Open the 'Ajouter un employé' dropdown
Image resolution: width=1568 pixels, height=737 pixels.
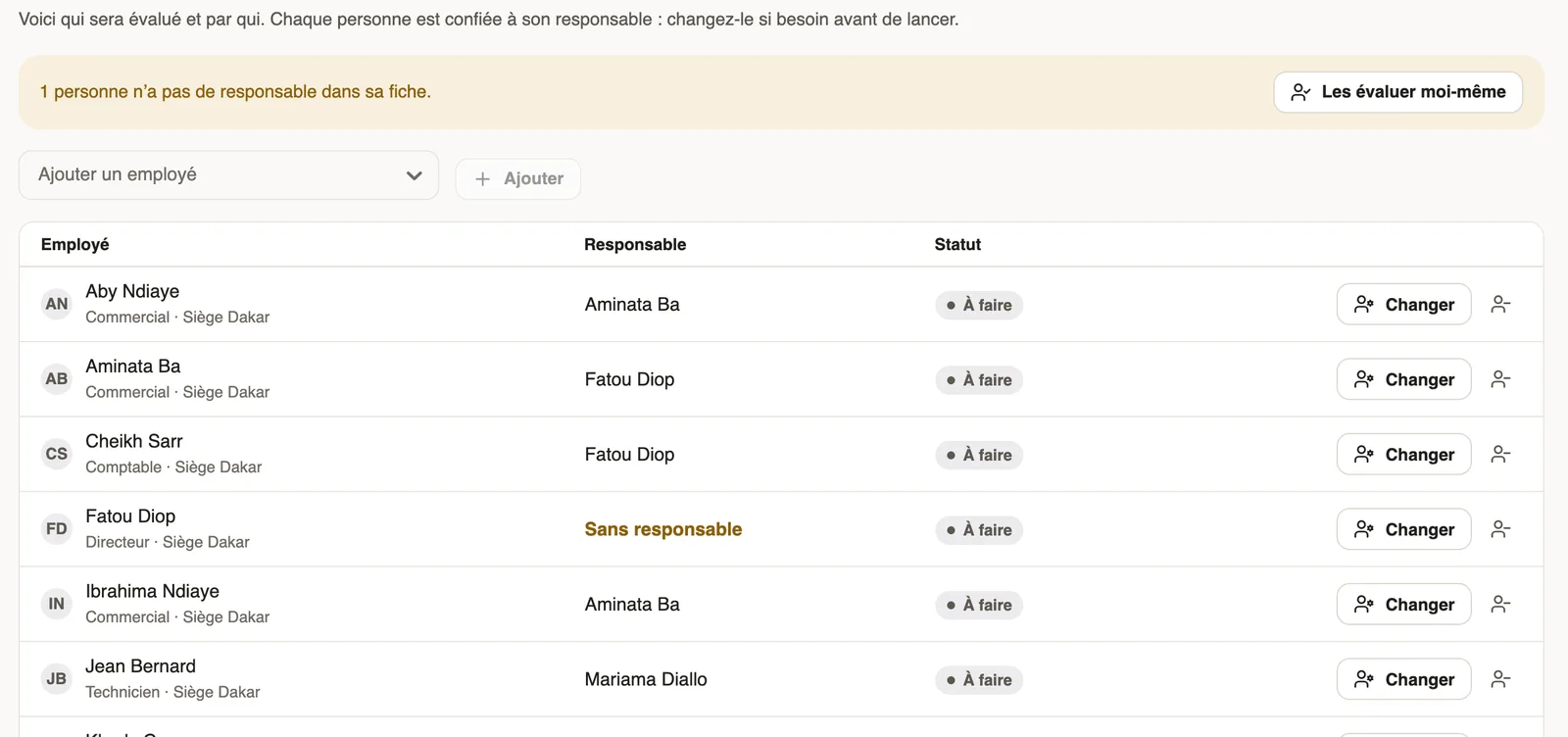pyautogui.click(x=228, y=175)
